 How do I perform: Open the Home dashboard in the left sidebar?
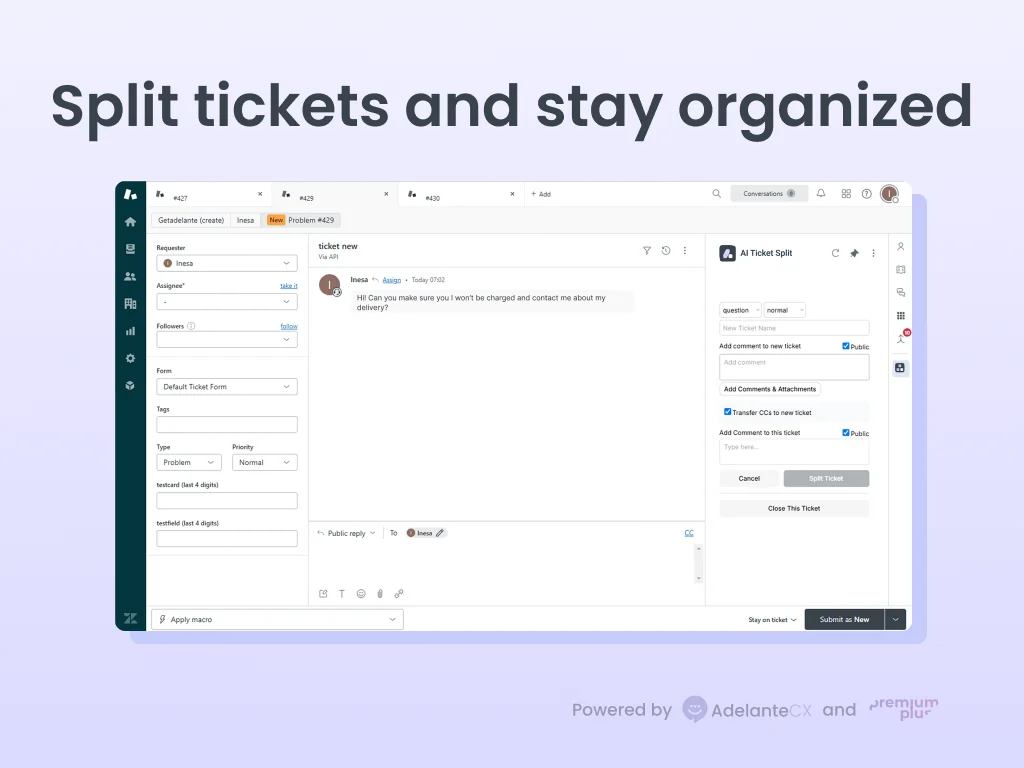tap(130, 221)
